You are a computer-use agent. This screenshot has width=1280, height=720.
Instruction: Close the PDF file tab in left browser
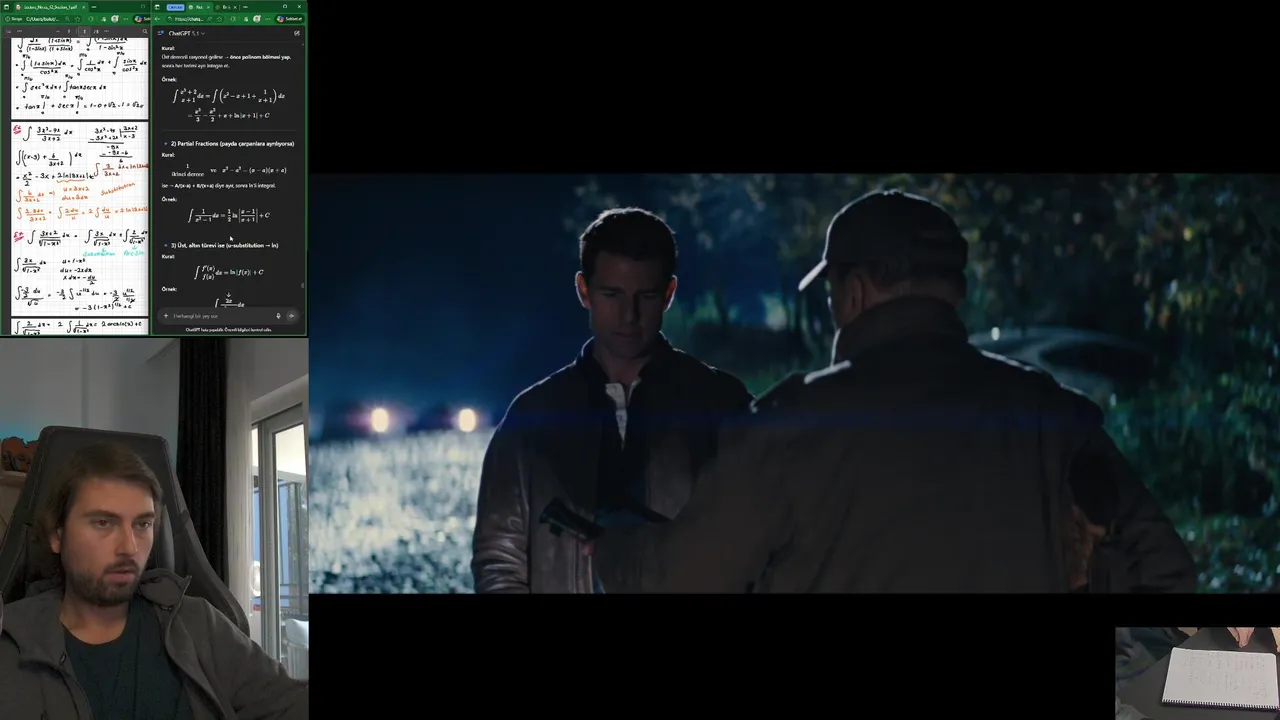[x=84, y=7]
